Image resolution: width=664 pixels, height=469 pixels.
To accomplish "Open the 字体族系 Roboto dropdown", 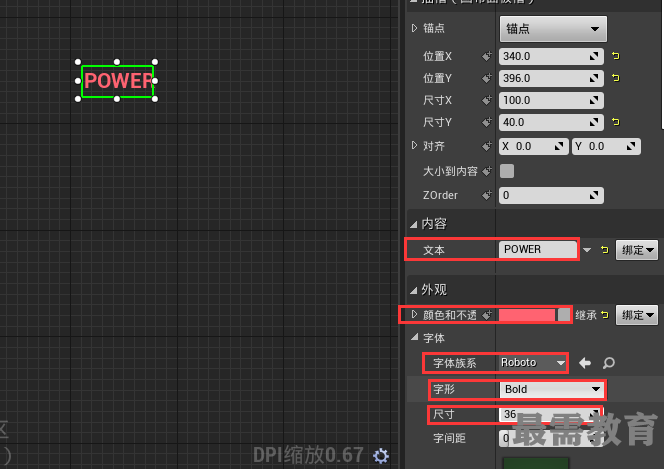I will (x=533, y=363).
